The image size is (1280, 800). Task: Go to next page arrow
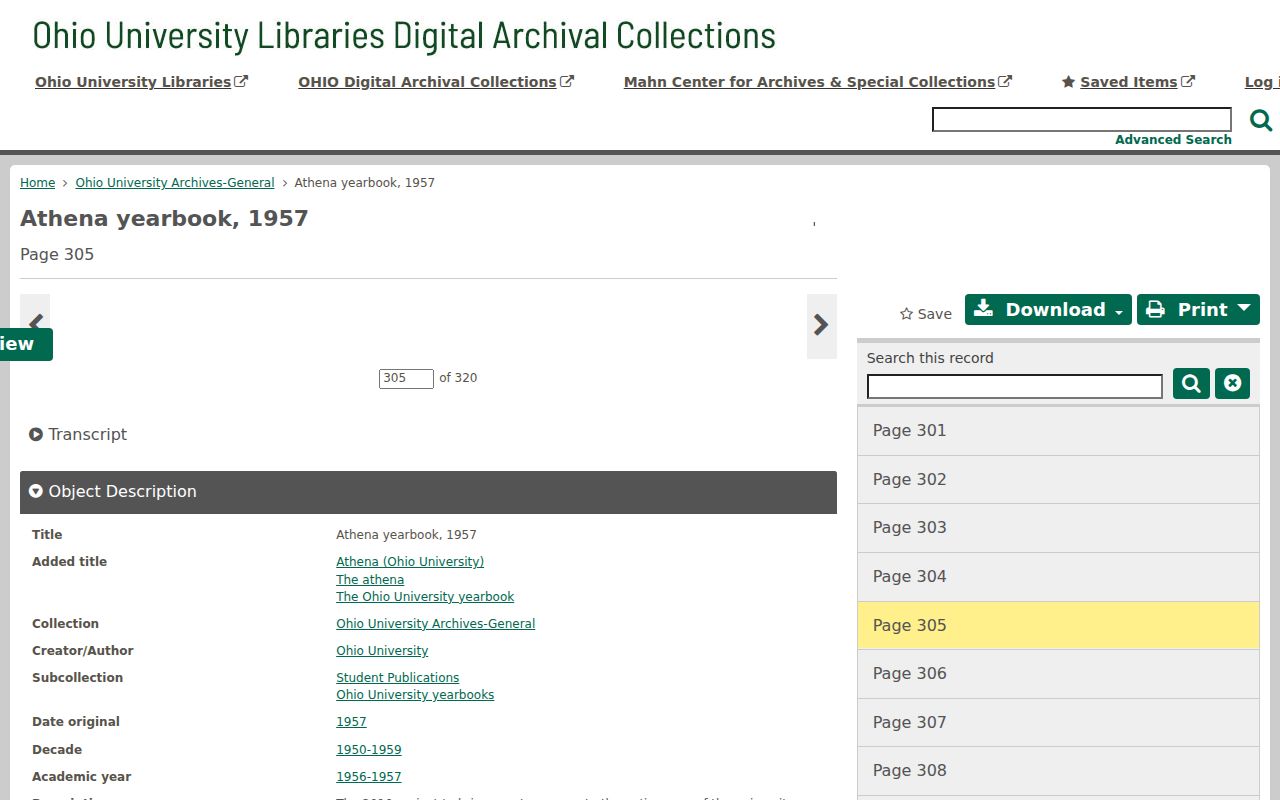[x=821, y=325]
